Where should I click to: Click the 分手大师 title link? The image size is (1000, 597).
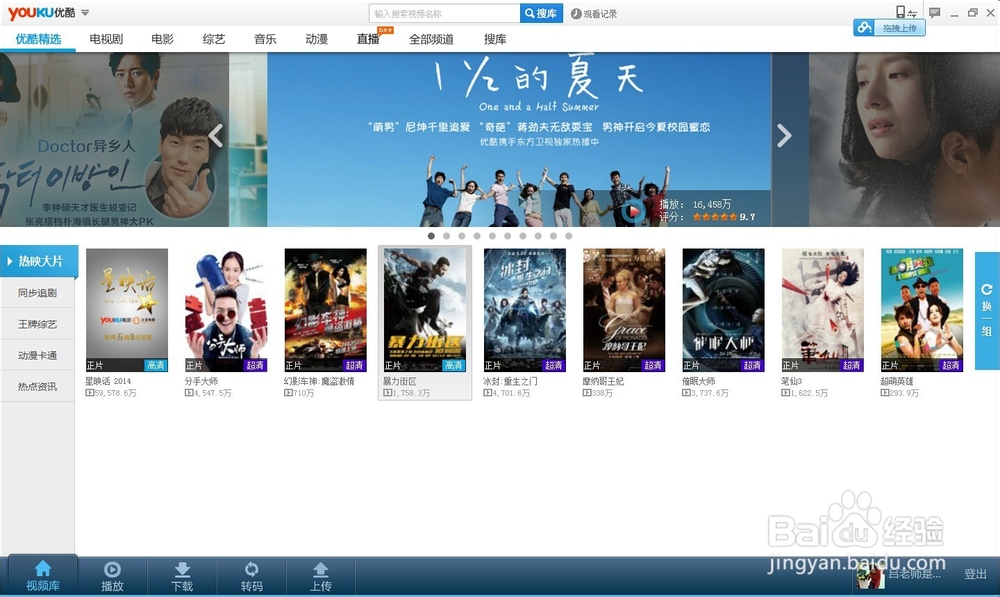pos(201,381)
